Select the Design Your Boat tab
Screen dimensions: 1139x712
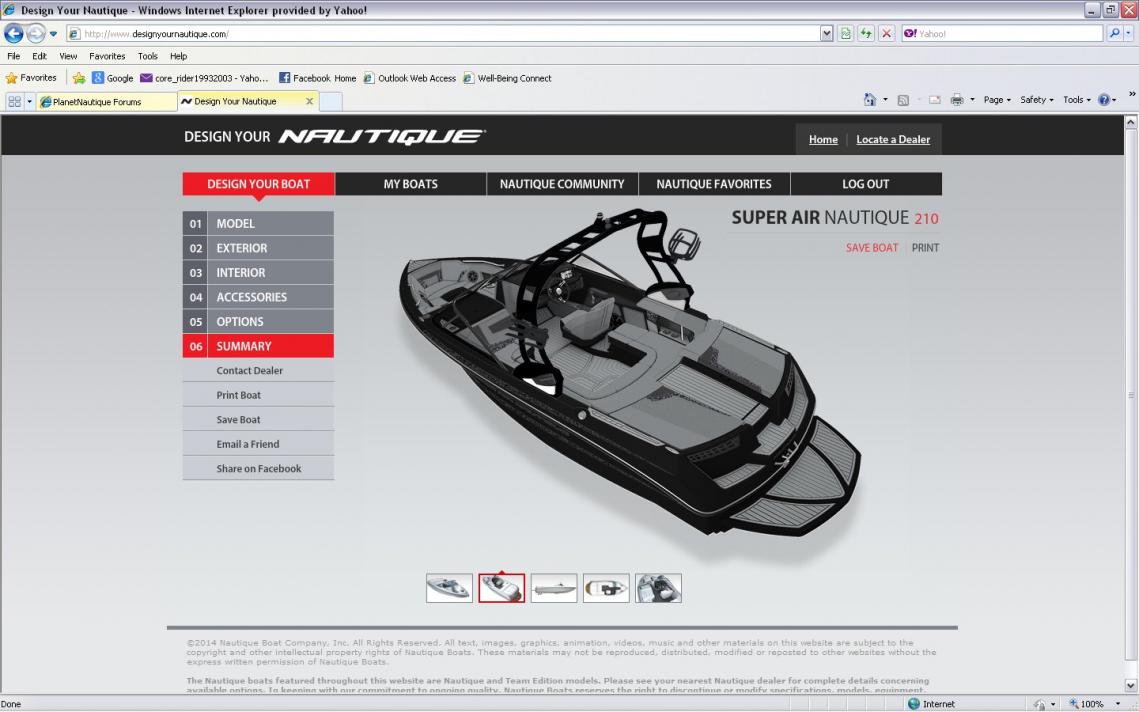tap(259, 184)
